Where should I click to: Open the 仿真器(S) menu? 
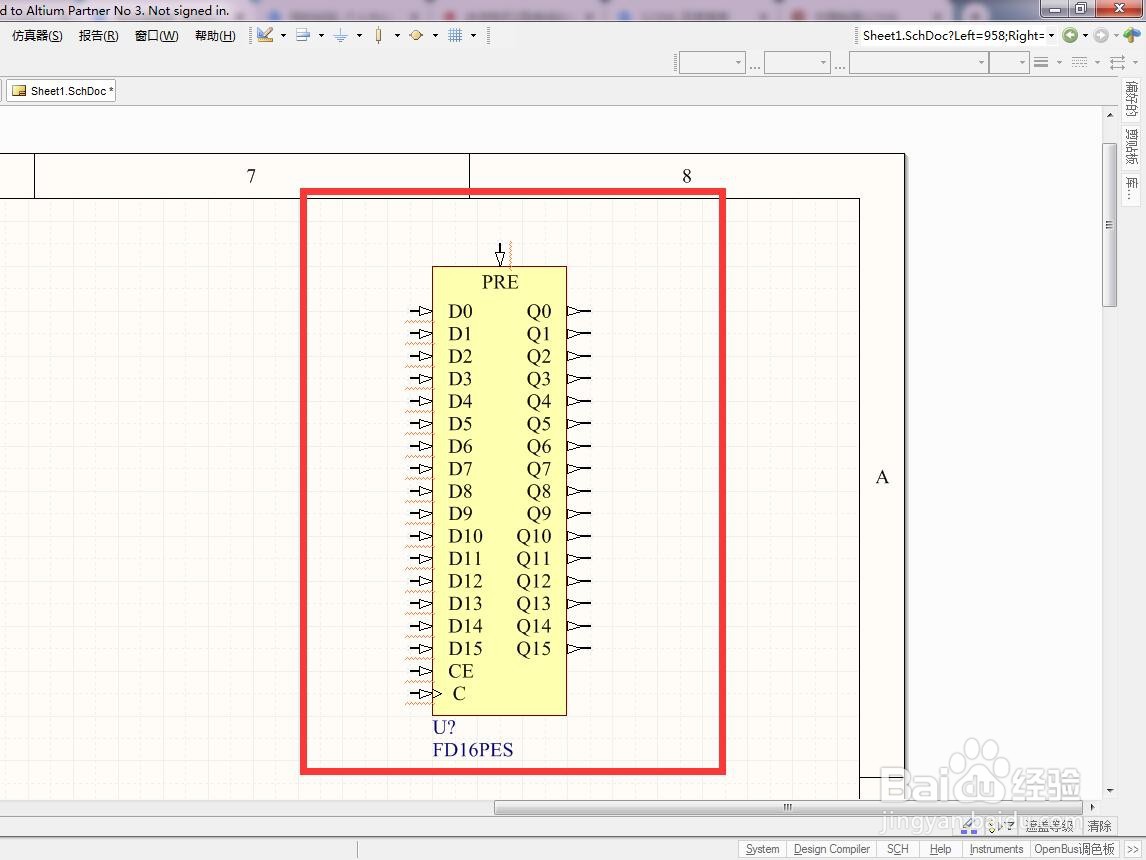point(37,35)
